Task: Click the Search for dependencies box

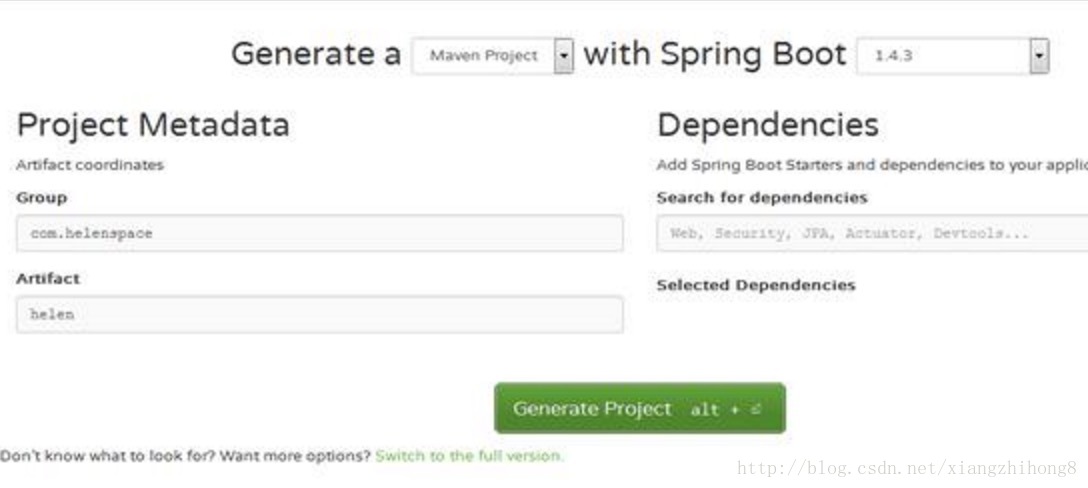Action: (x=872, y=233)
